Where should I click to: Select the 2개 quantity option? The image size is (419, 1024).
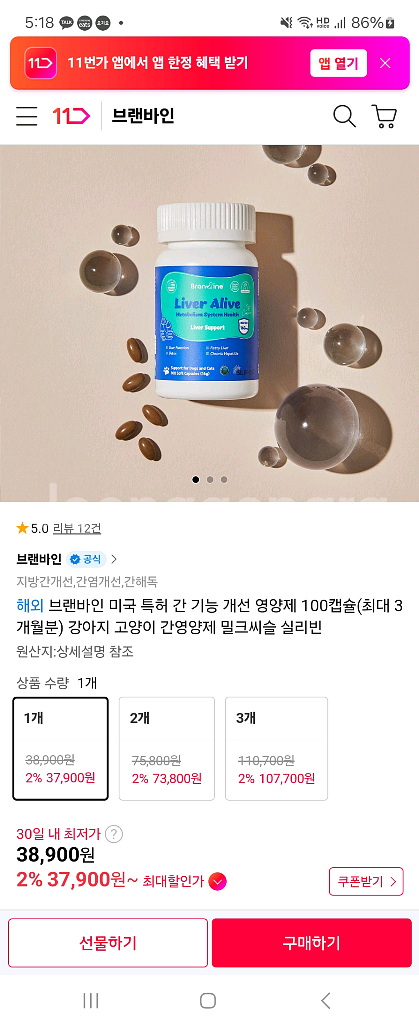tap(166, 748)
